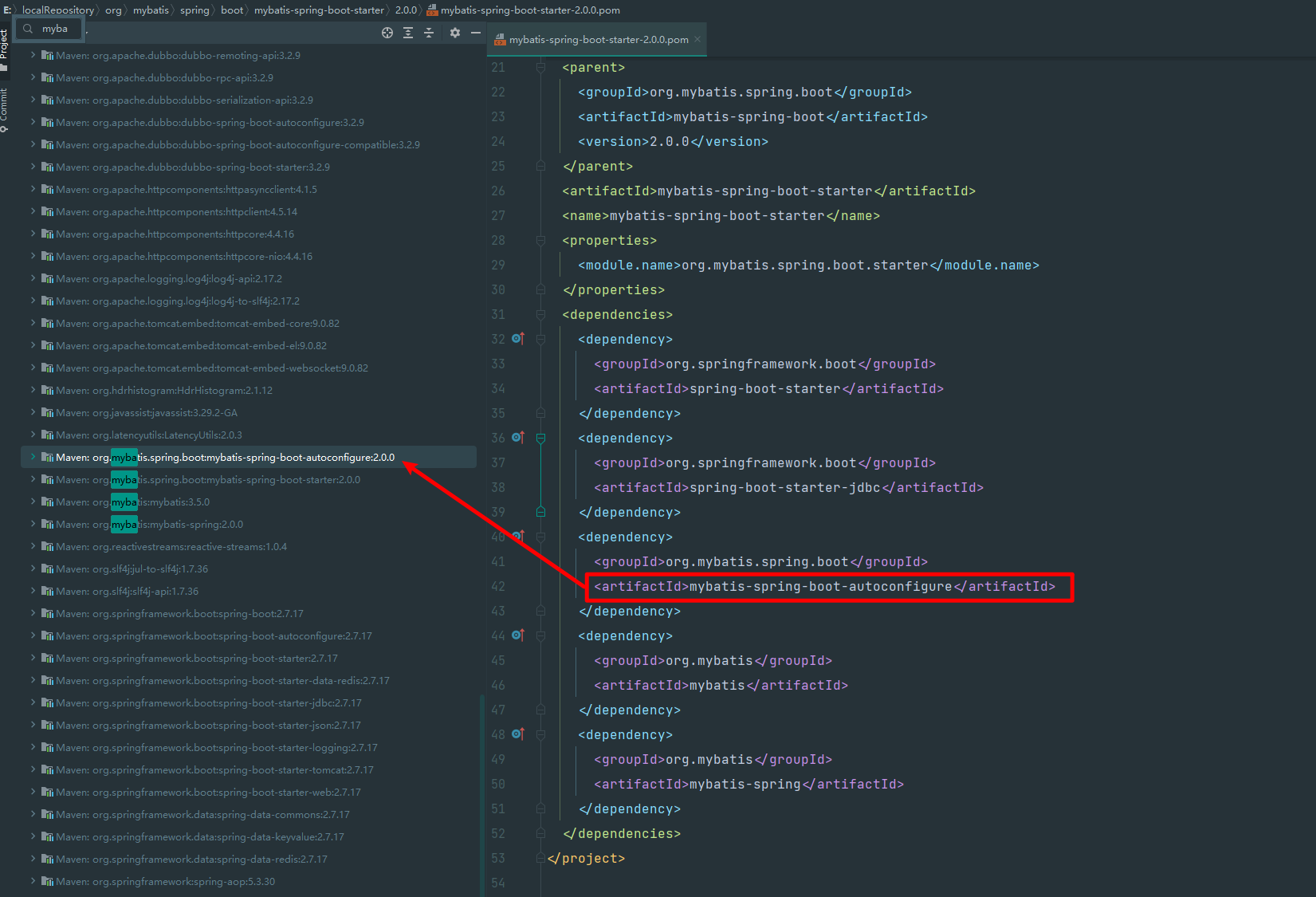Open the project panel settings gear
1316x897 pixels.
455,33
